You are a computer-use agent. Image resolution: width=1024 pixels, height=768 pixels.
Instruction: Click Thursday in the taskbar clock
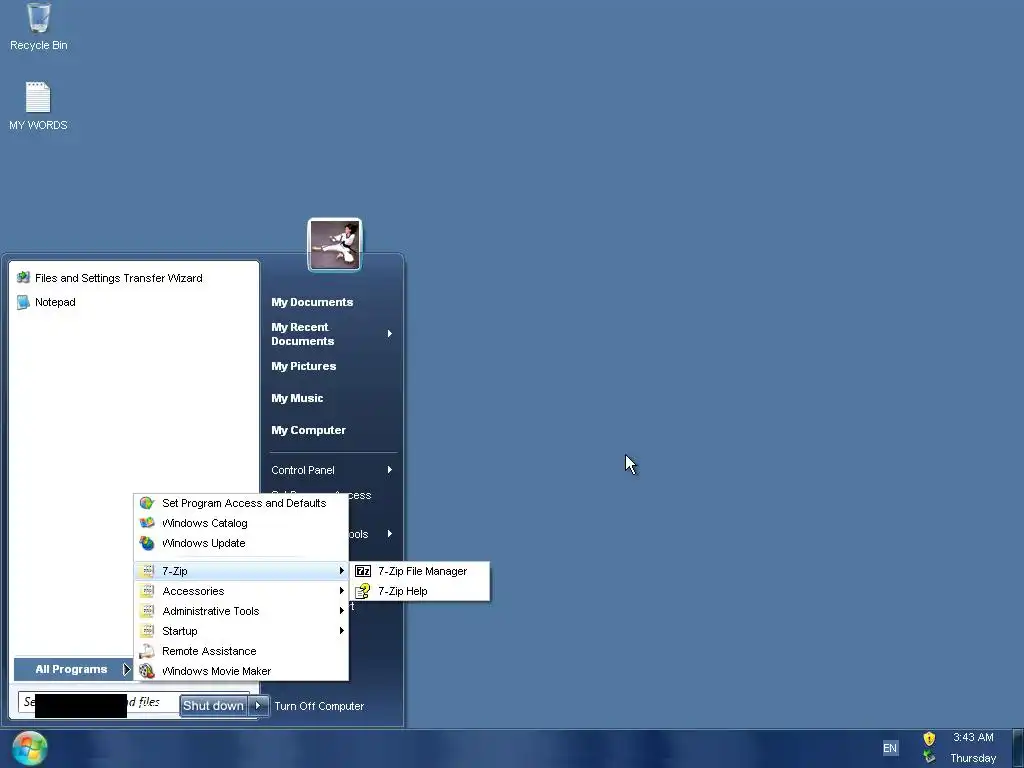click(x=973, y=758)
